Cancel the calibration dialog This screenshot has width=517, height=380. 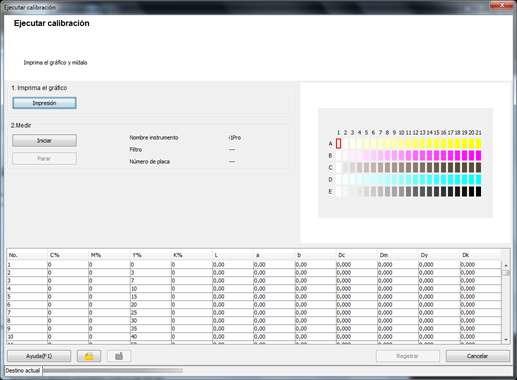point(478,356)
